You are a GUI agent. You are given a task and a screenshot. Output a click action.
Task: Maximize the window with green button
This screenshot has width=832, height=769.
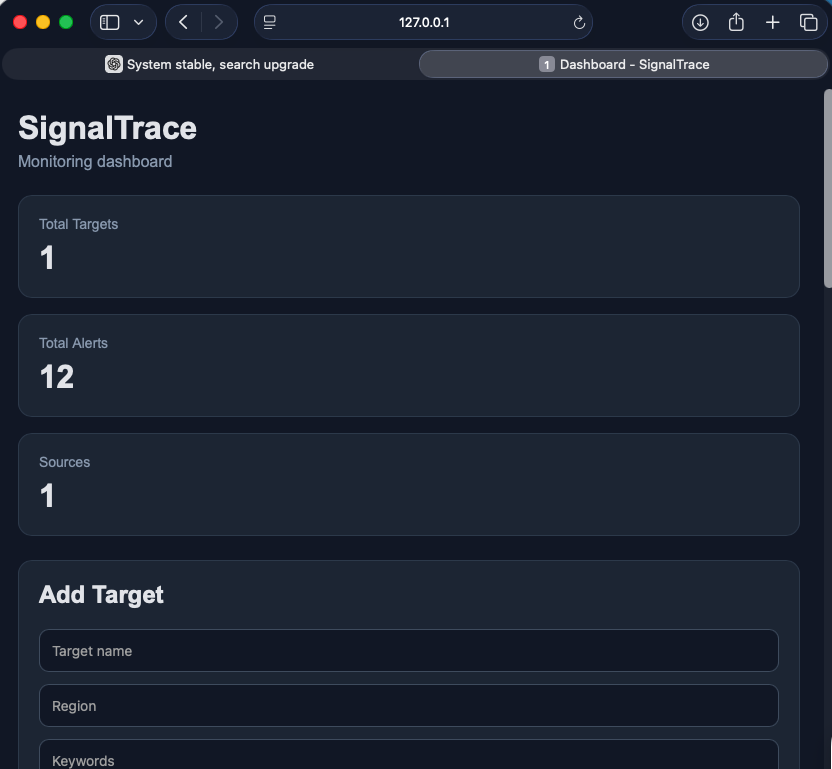tap(66, 22)
